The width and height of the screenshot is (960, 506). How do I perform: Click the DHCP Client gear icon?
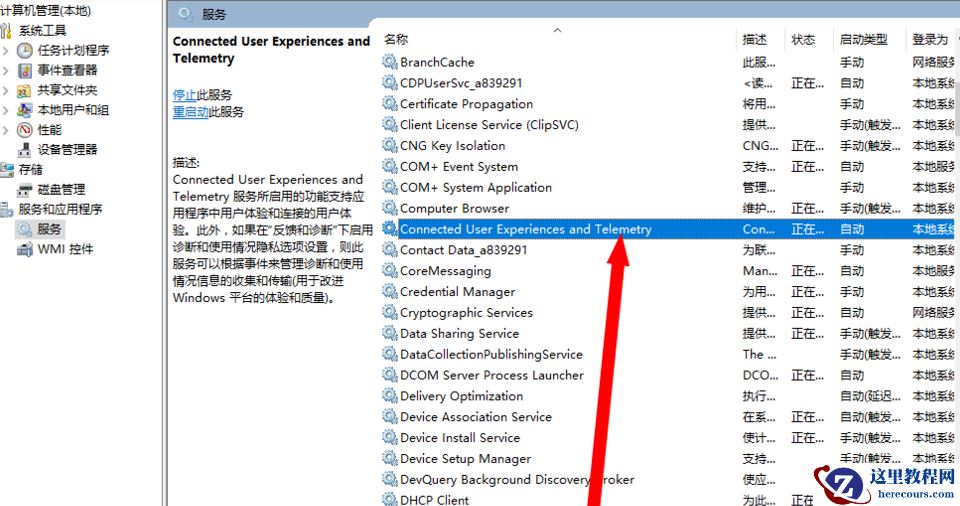point(390,499)
